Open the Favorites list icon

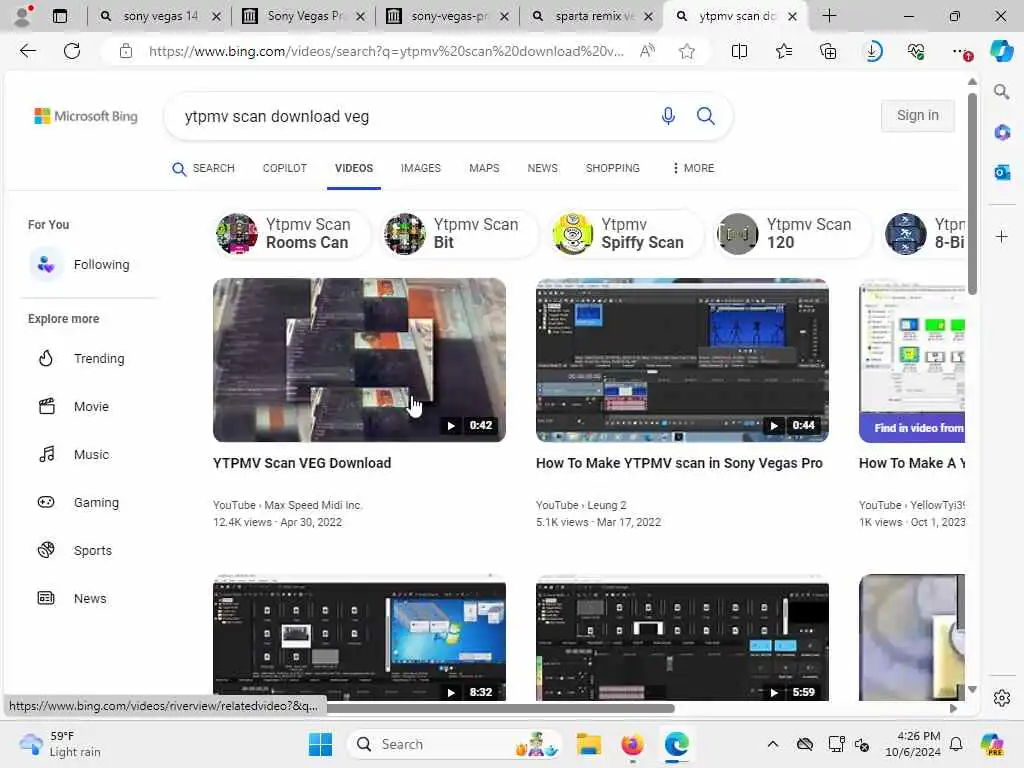tap(784, 51)
